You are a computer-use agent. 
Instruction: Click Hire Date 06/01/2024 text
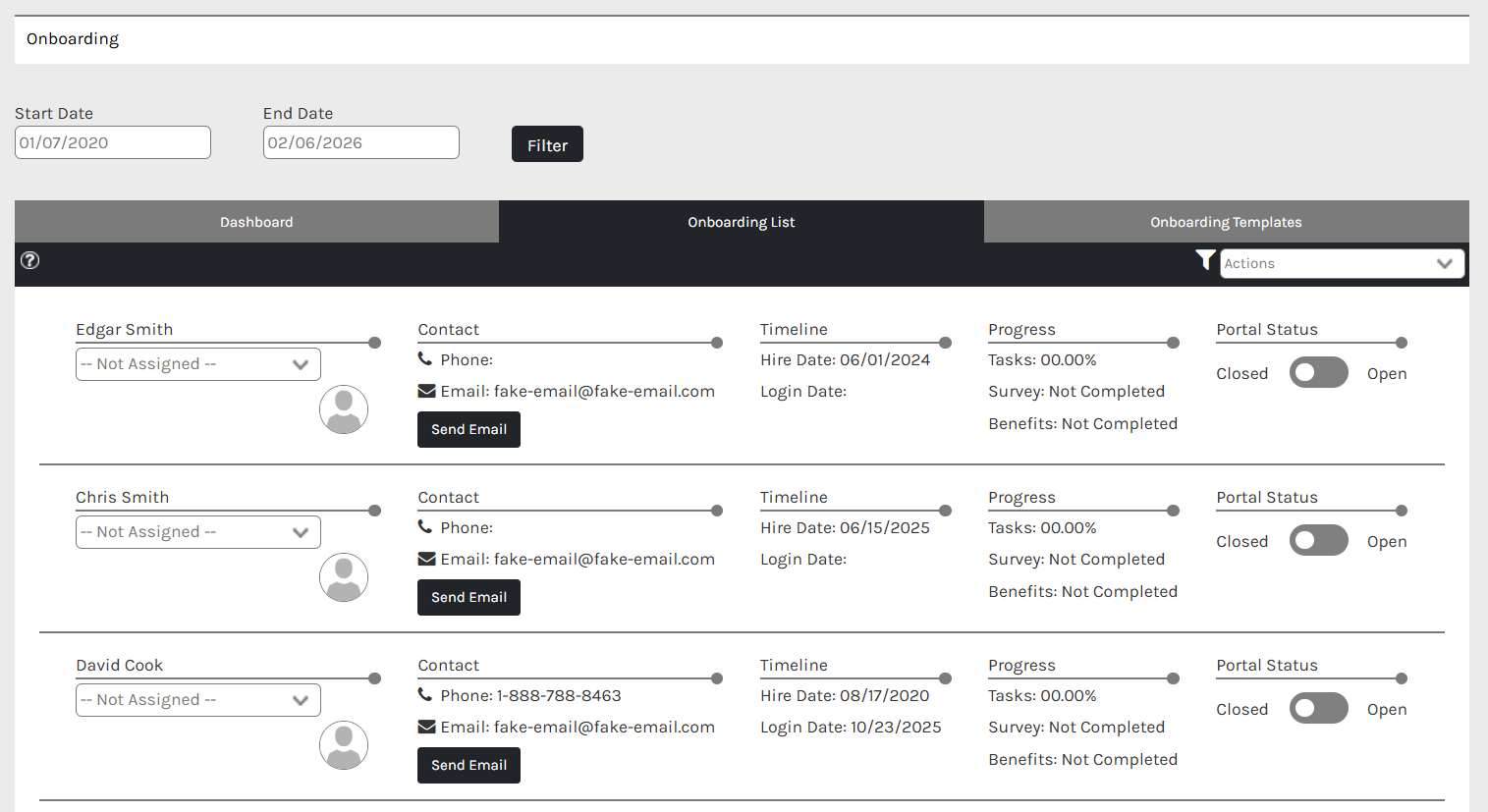(x=845, y=359)
